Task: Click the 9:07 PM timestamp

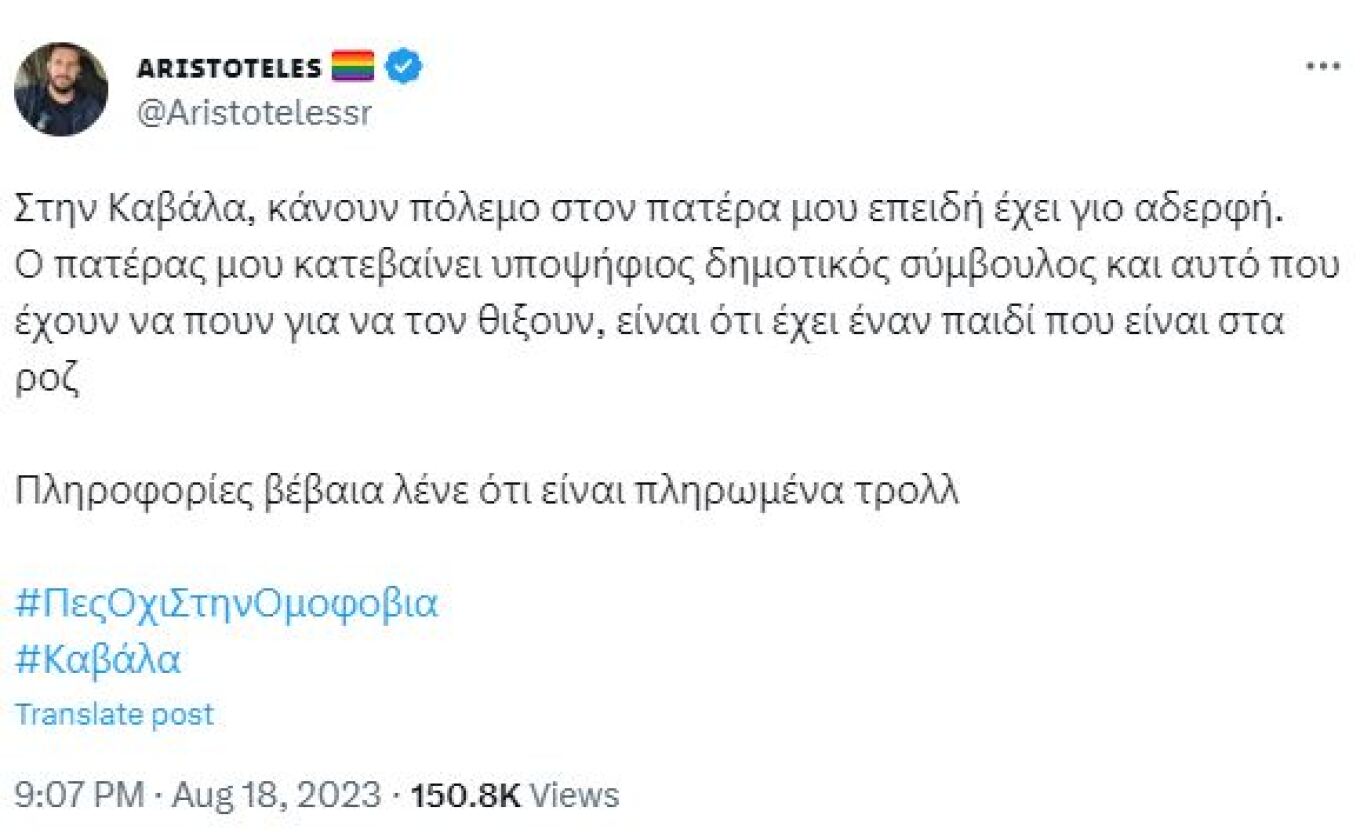Action: [80, 795]
